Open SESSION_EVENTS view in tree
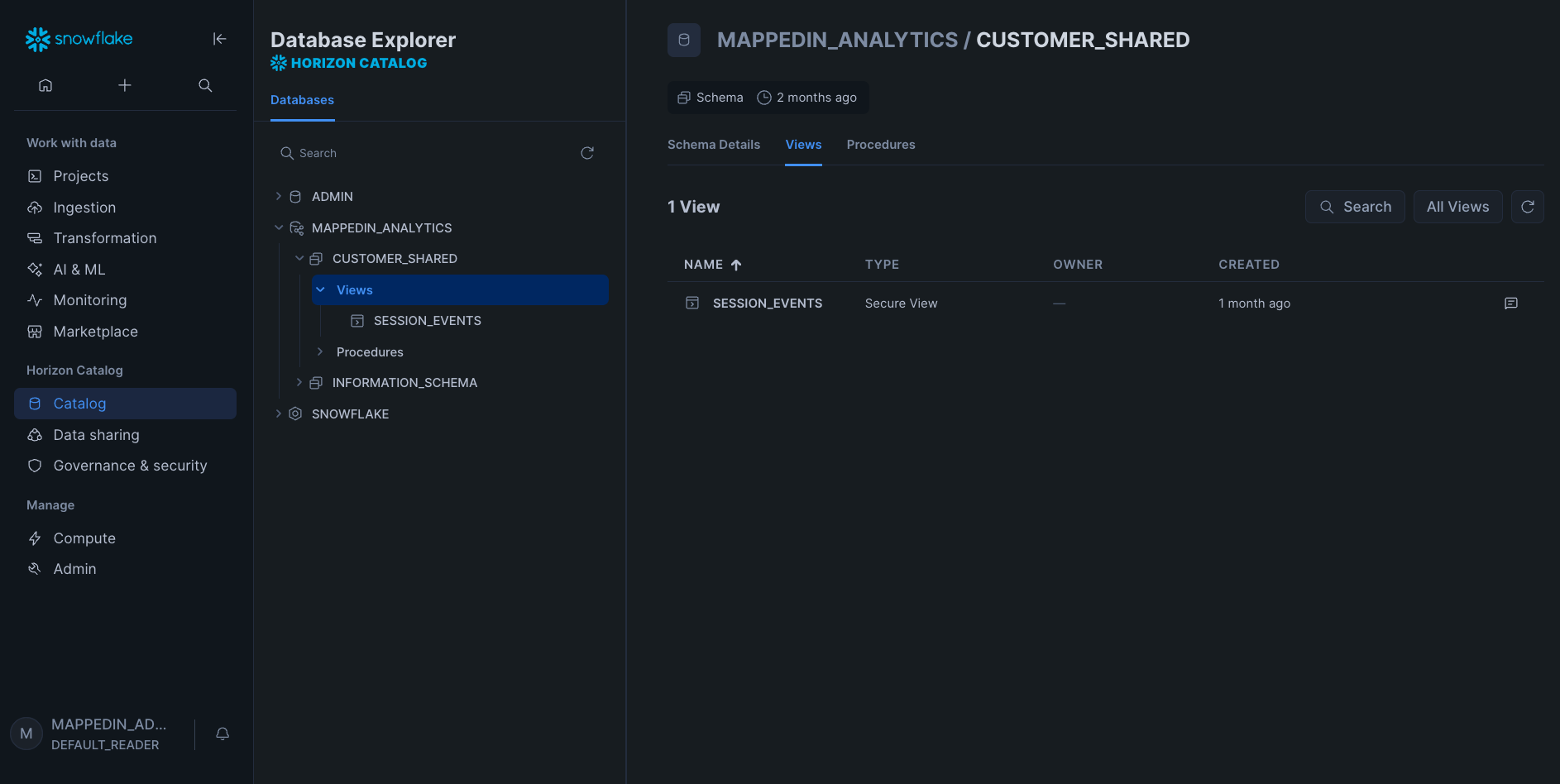Screen dimensions: 1560x784 pyautogui.click(x=428, y=321)
